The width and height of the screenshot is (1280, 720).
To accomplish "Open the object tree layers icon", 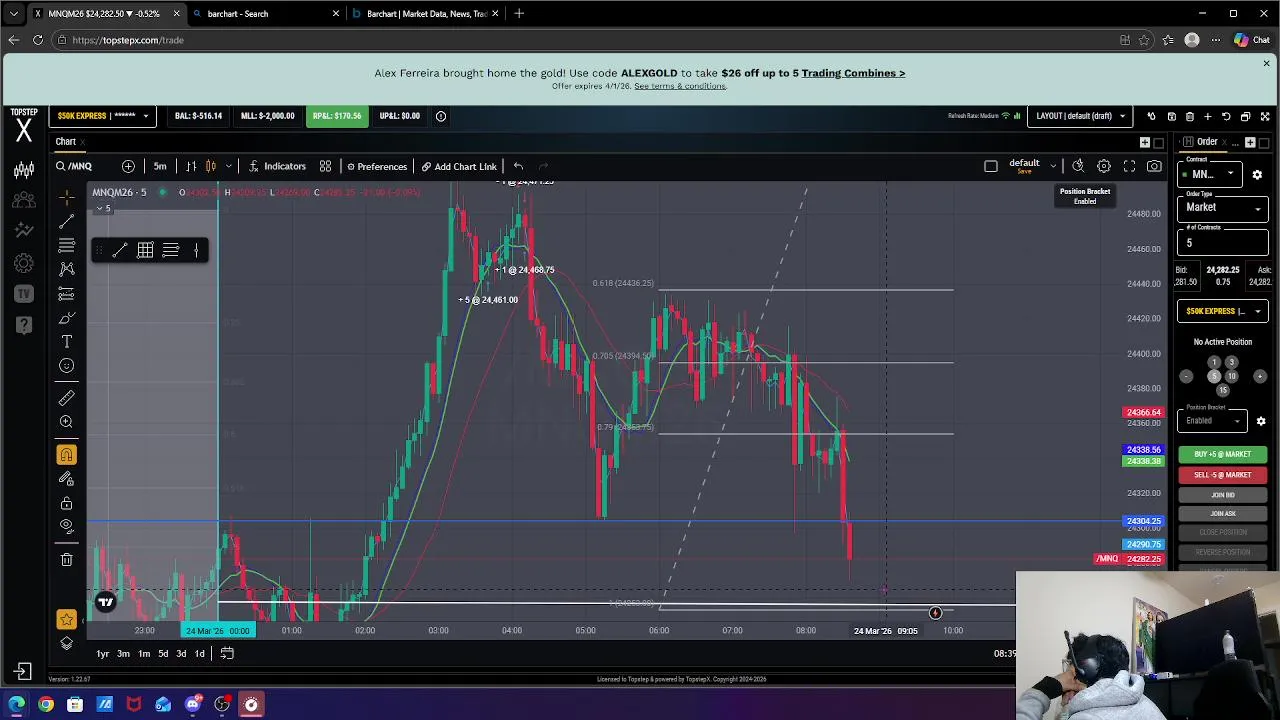I will (x=66, y=643).
